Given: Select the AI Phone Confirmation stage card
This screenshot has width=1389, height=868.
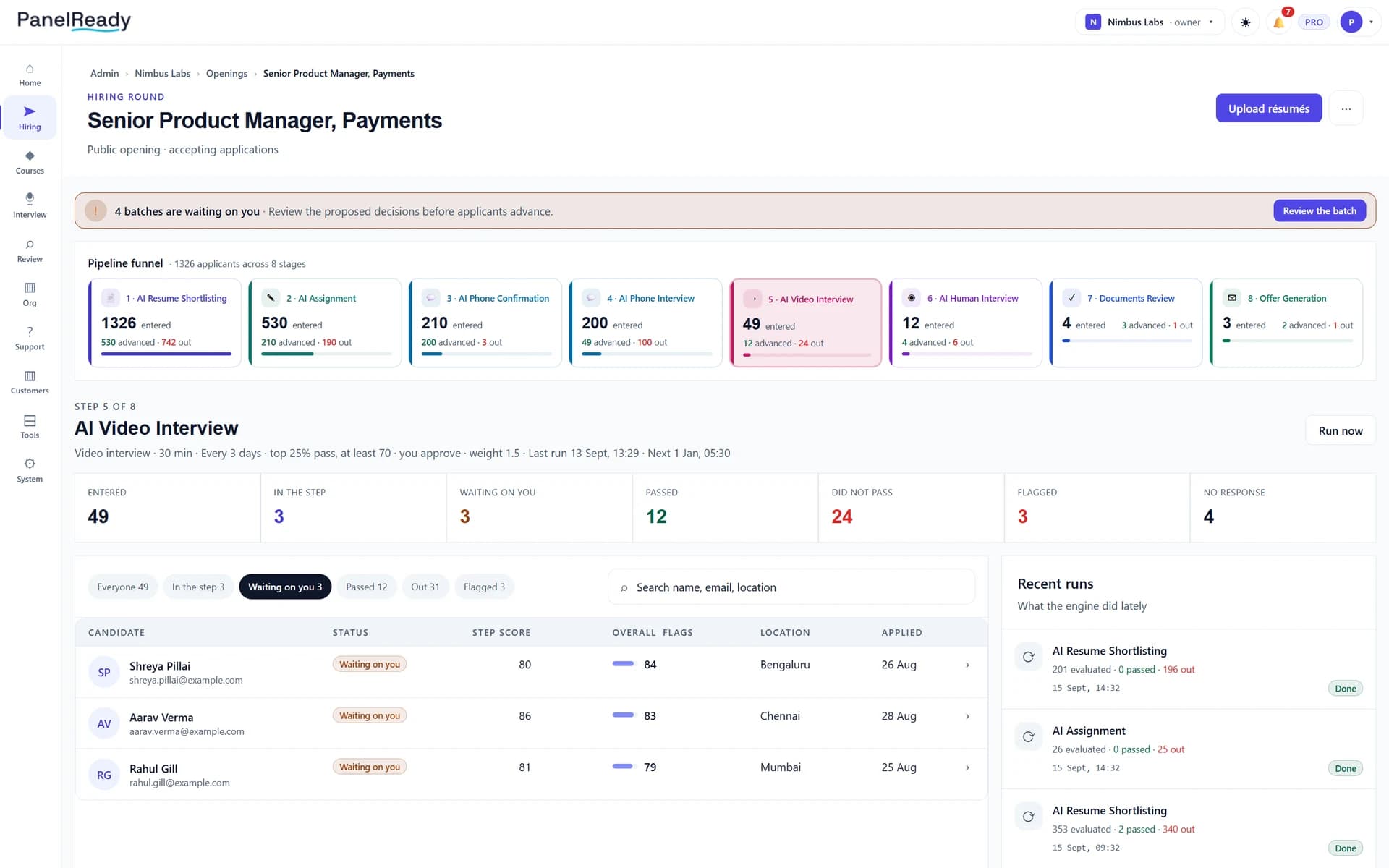Looking at the screenshot, I should click(x=485, y=323).
